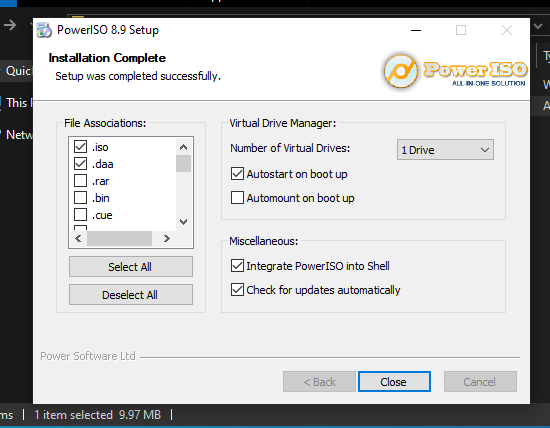Uncheck the .iso file association
This screenshot has width=550, height=428.
coord(80,147)
